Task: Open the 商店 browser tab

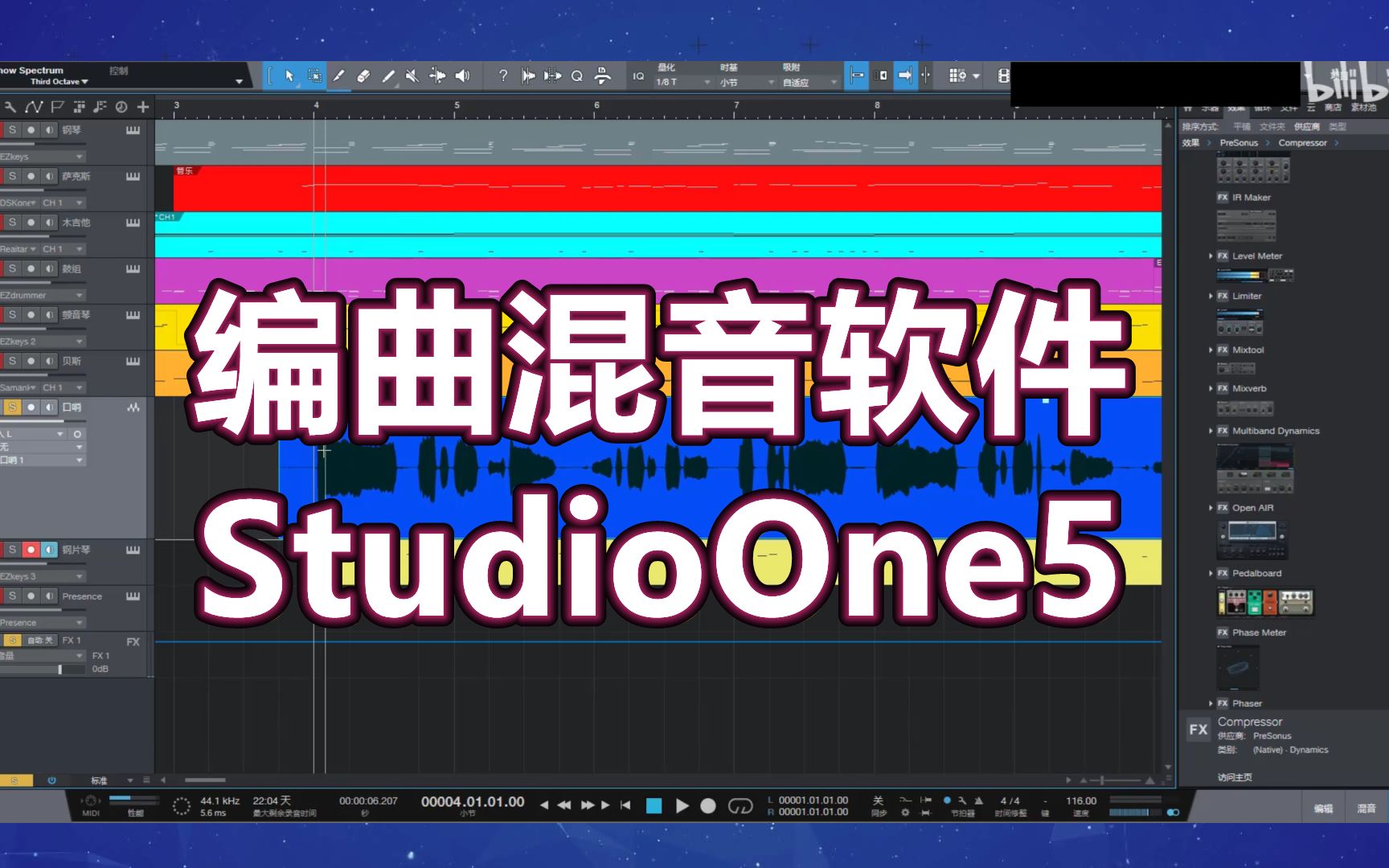Action: [x=1333, y=108]
